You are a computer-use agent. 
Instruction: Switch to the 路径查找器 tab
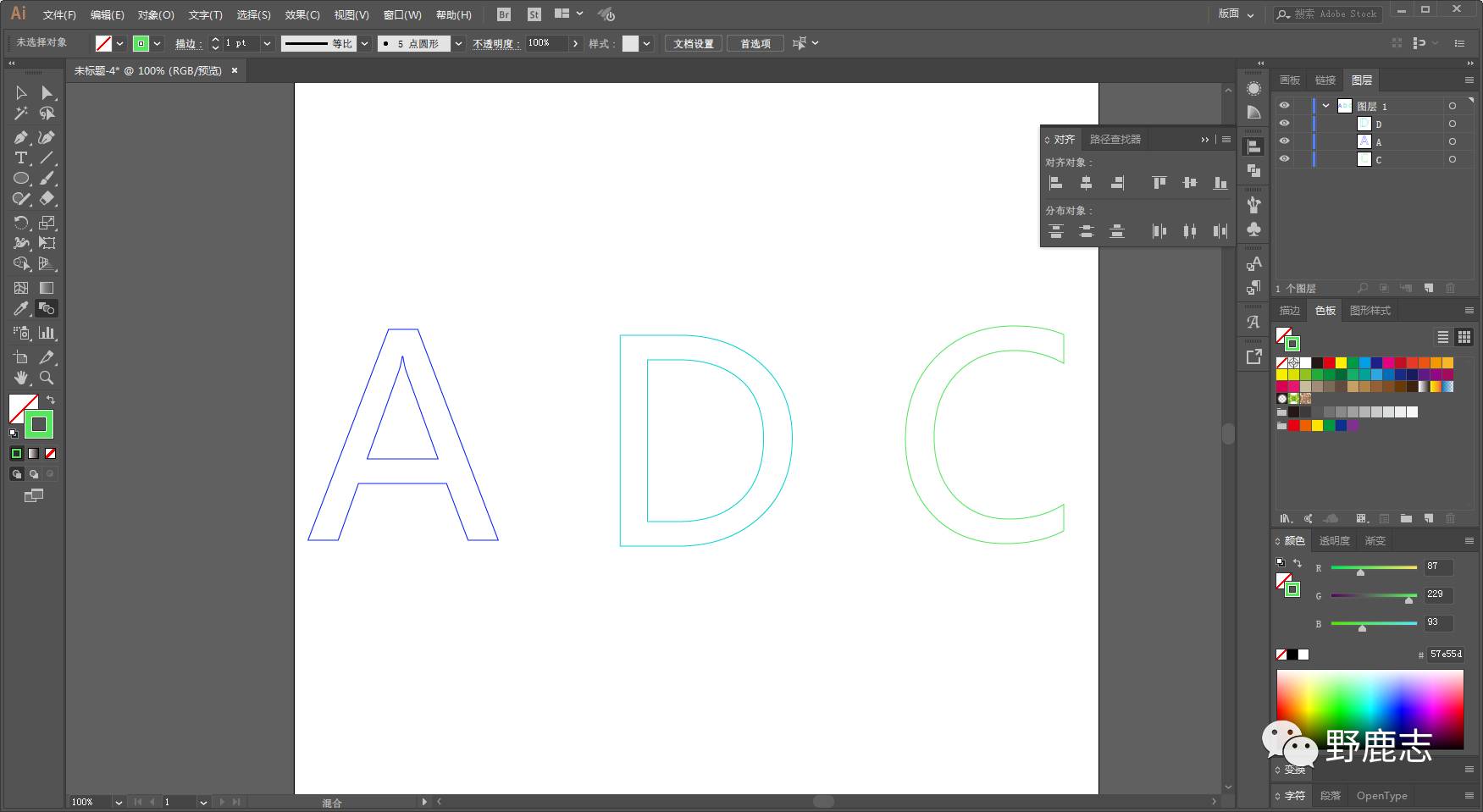(1115, 139)
